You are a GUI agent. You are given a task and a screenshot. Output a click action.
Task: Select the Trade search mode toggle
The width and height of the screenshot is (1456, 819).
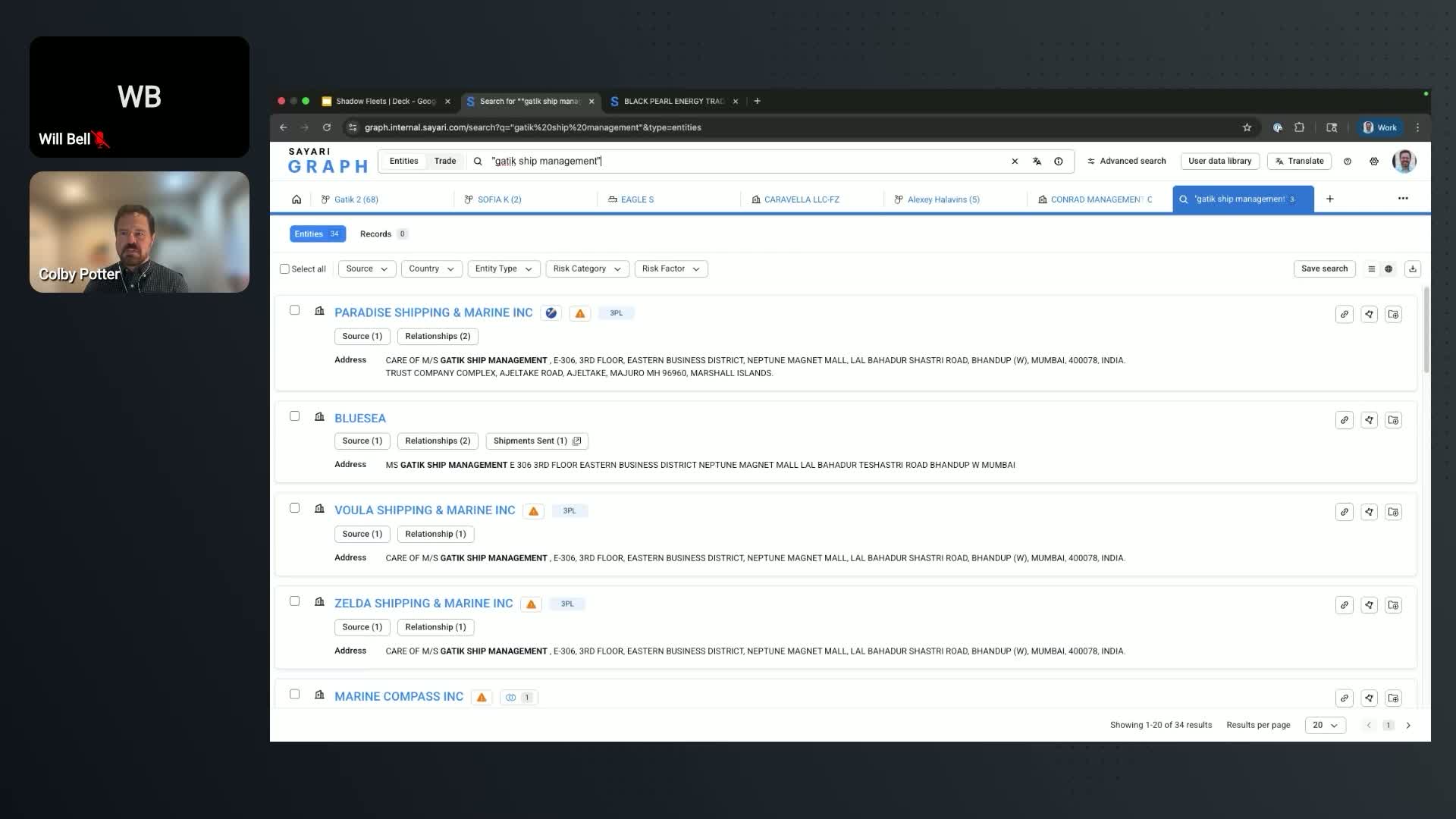(x=445, y=162)
